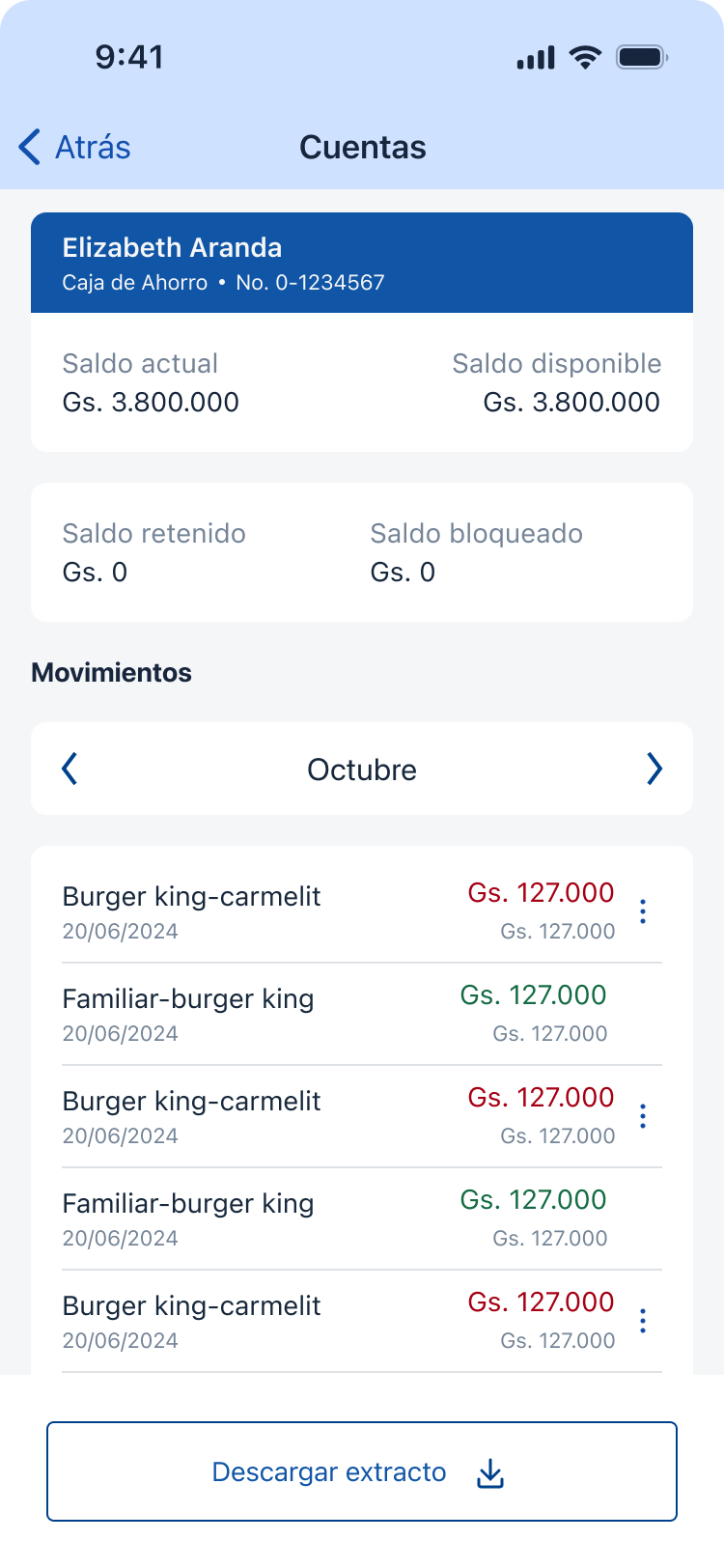The height and width of the screenshot is (1568, 724).
Task: Open three-dot menu on last Burger king-carmelit row
Action: [643, 1321]
